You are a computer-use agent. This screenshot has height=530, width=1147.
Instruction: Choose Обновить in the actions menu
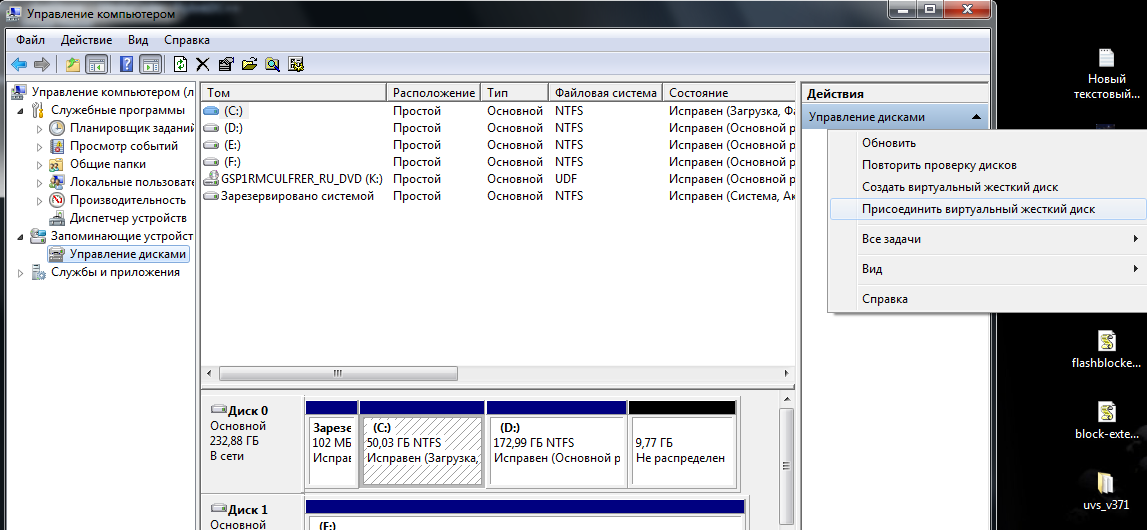pos(987,143)
